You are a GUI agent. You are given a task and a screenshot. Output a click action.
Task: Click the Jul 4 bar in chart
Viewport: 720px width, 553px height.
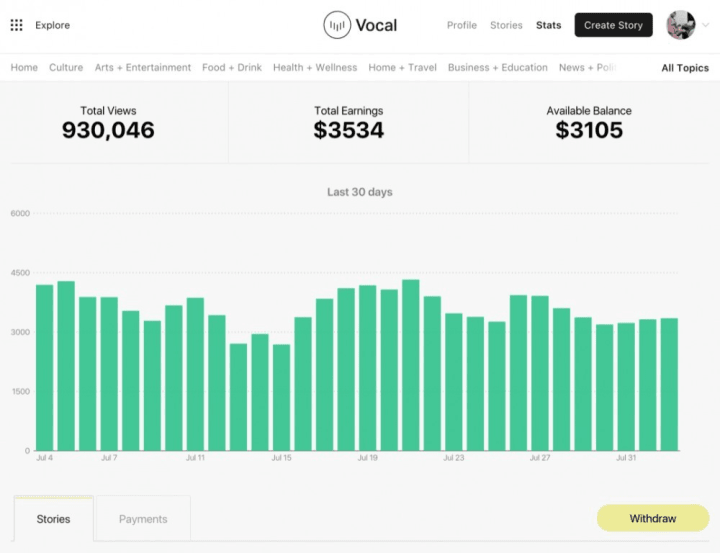tap(45, 368)
